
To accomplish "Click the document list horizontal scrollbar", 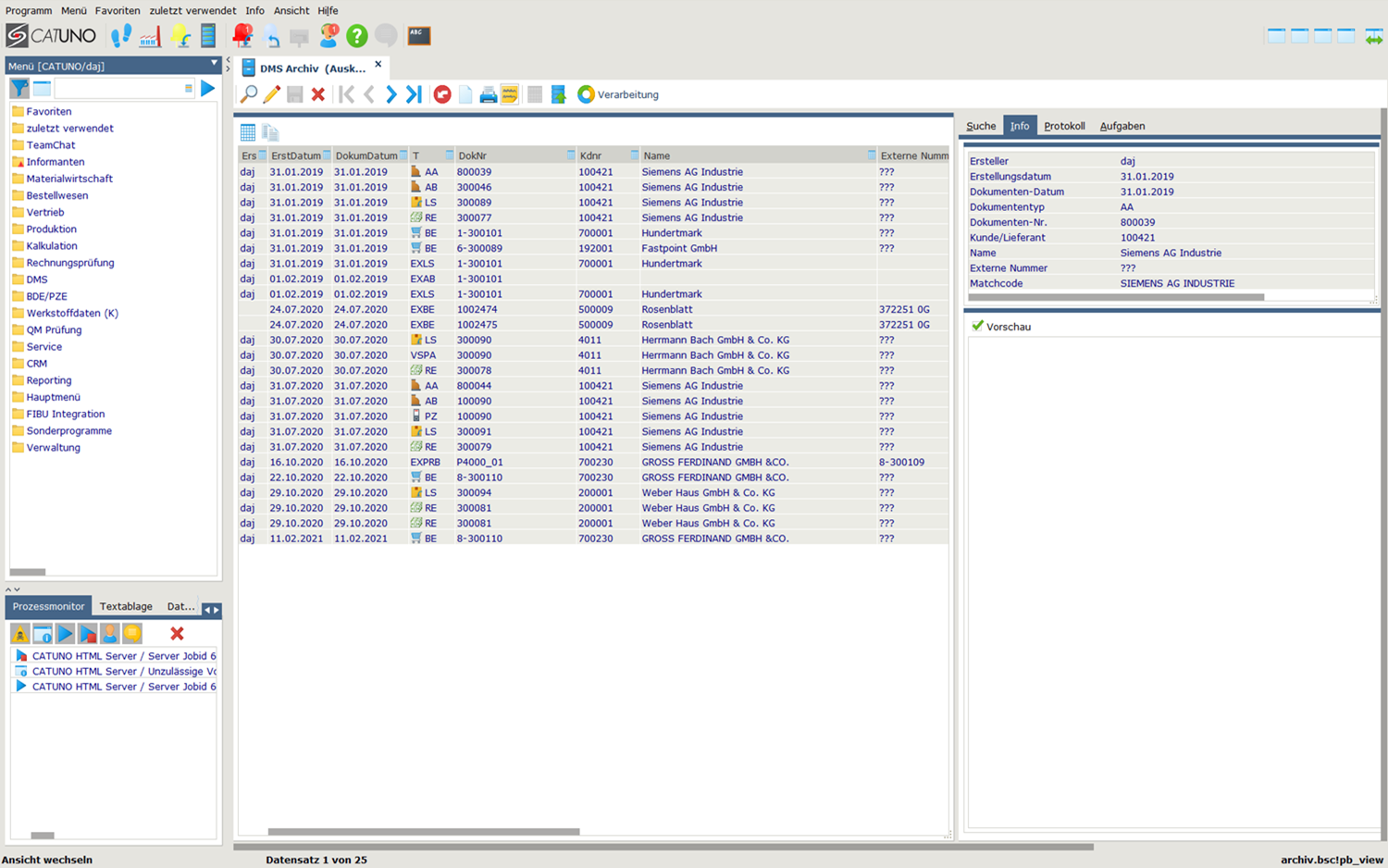I will [x=424, y=832].
